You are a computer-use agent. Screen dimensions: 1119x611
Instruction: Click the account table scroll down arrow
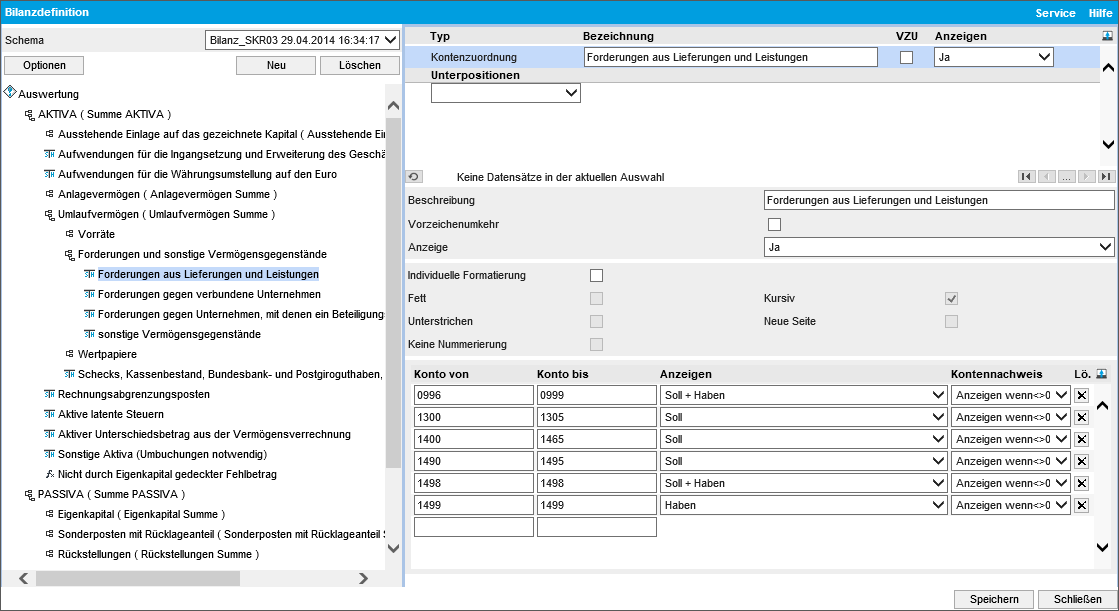point(1103,547)
